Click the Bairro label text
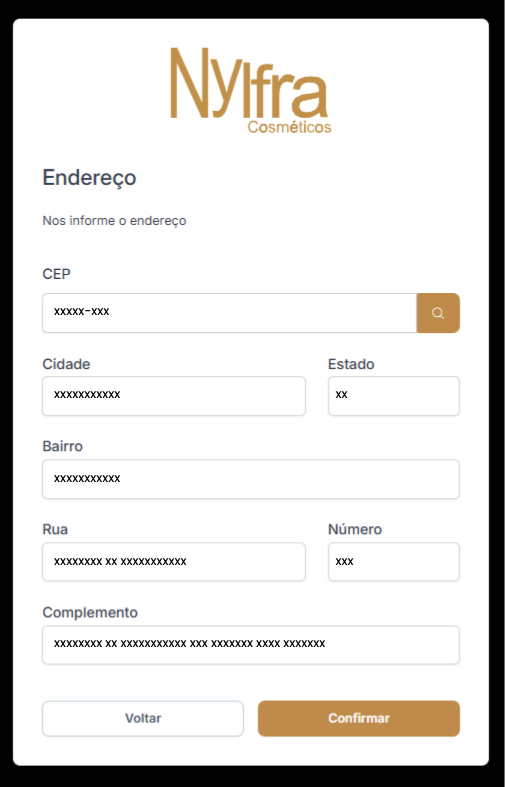505x787 pixels. click(62, 446)
